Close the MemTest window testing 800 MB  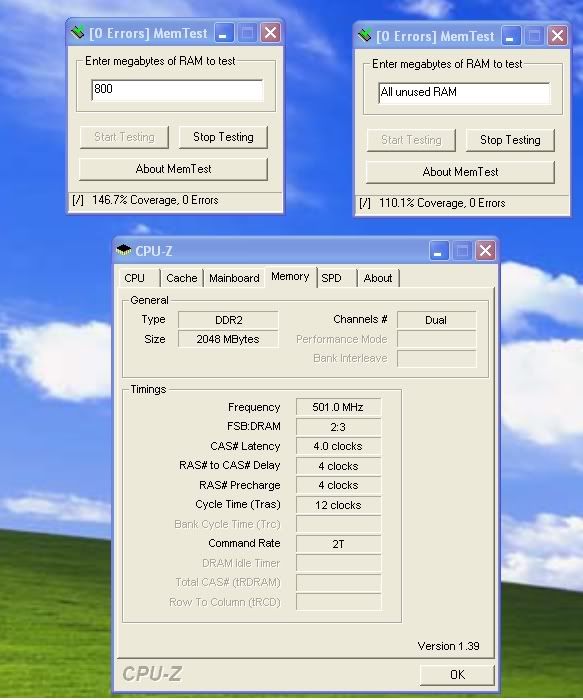270,33
